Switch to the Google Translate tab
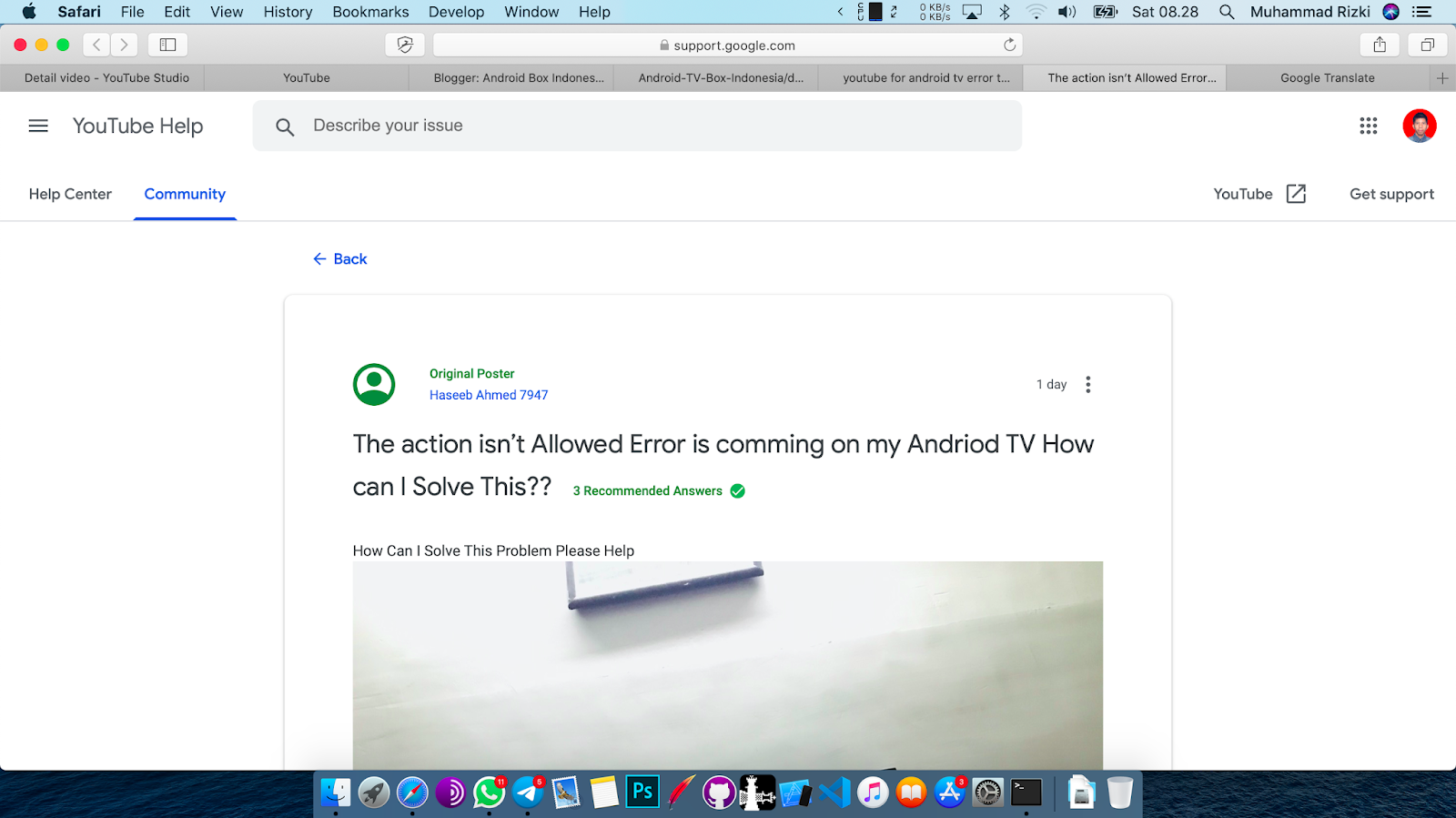Image resolution: width=1456 pixels, height=818 pixels. [x=1328, y=78]
